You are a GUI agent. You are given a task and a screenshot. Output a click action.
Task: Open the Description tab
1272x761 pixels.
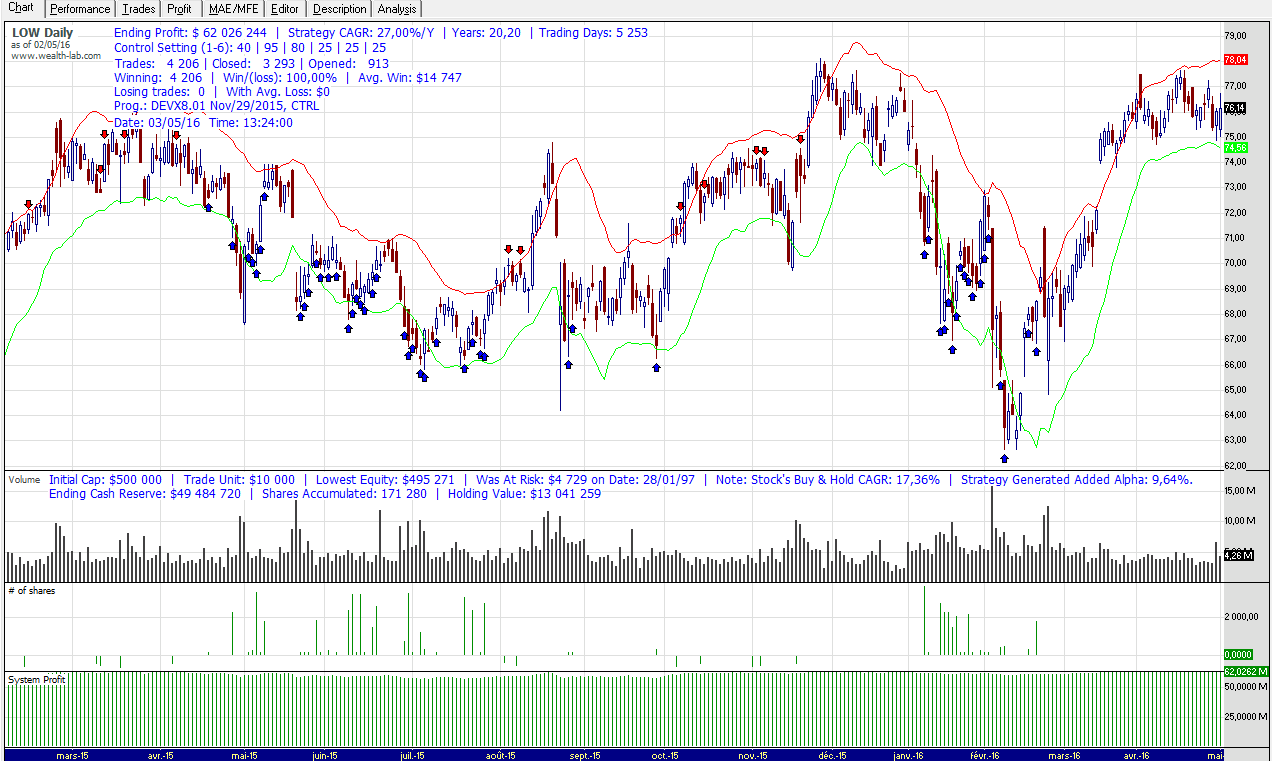tap(339, 9)
